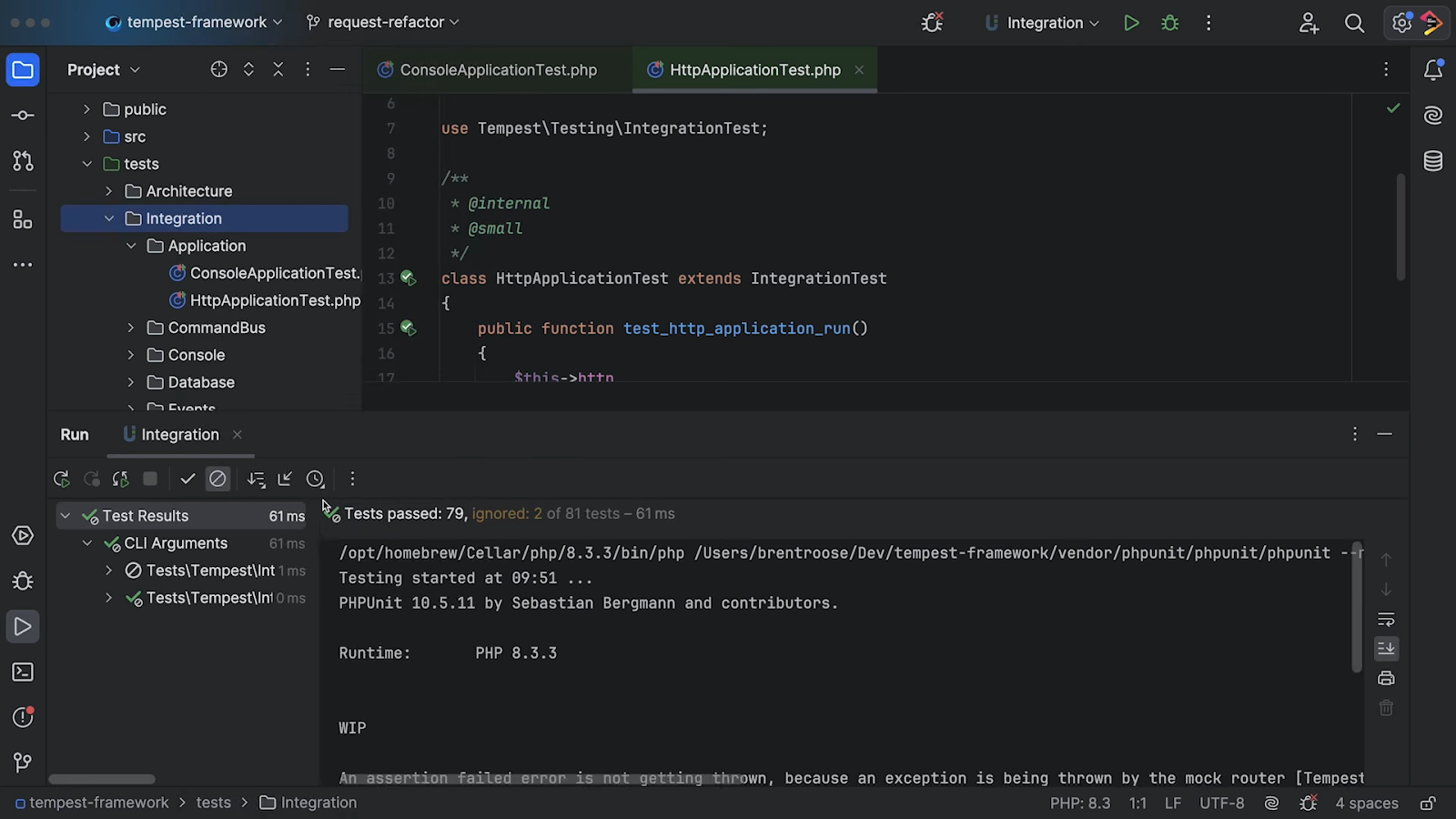
Task: Open main toolbar more actions
Action: [1208, 23]
